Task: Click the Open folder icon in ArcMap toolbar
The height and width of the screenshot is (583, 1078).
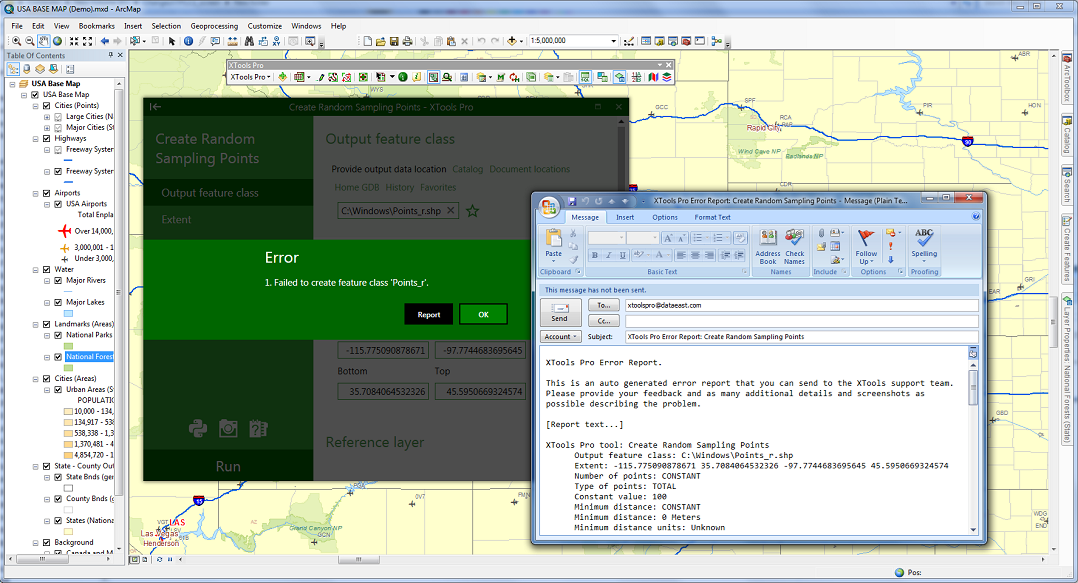Action: pyautogui.click(x=381, y=41)
